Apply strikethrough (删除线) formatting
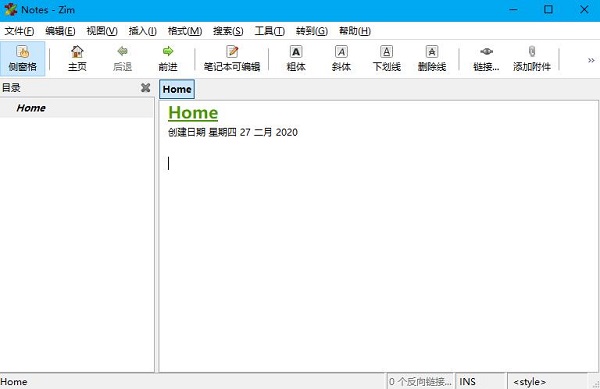 coord(432,59)
